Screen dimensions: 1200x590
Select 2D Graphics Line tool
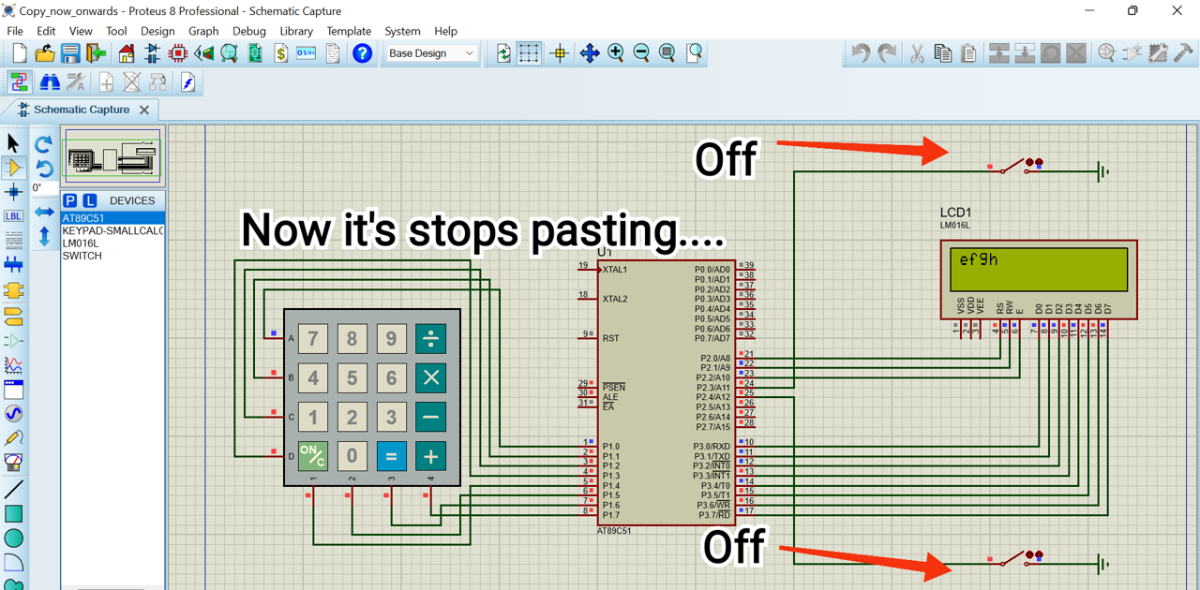click(13, 490)
